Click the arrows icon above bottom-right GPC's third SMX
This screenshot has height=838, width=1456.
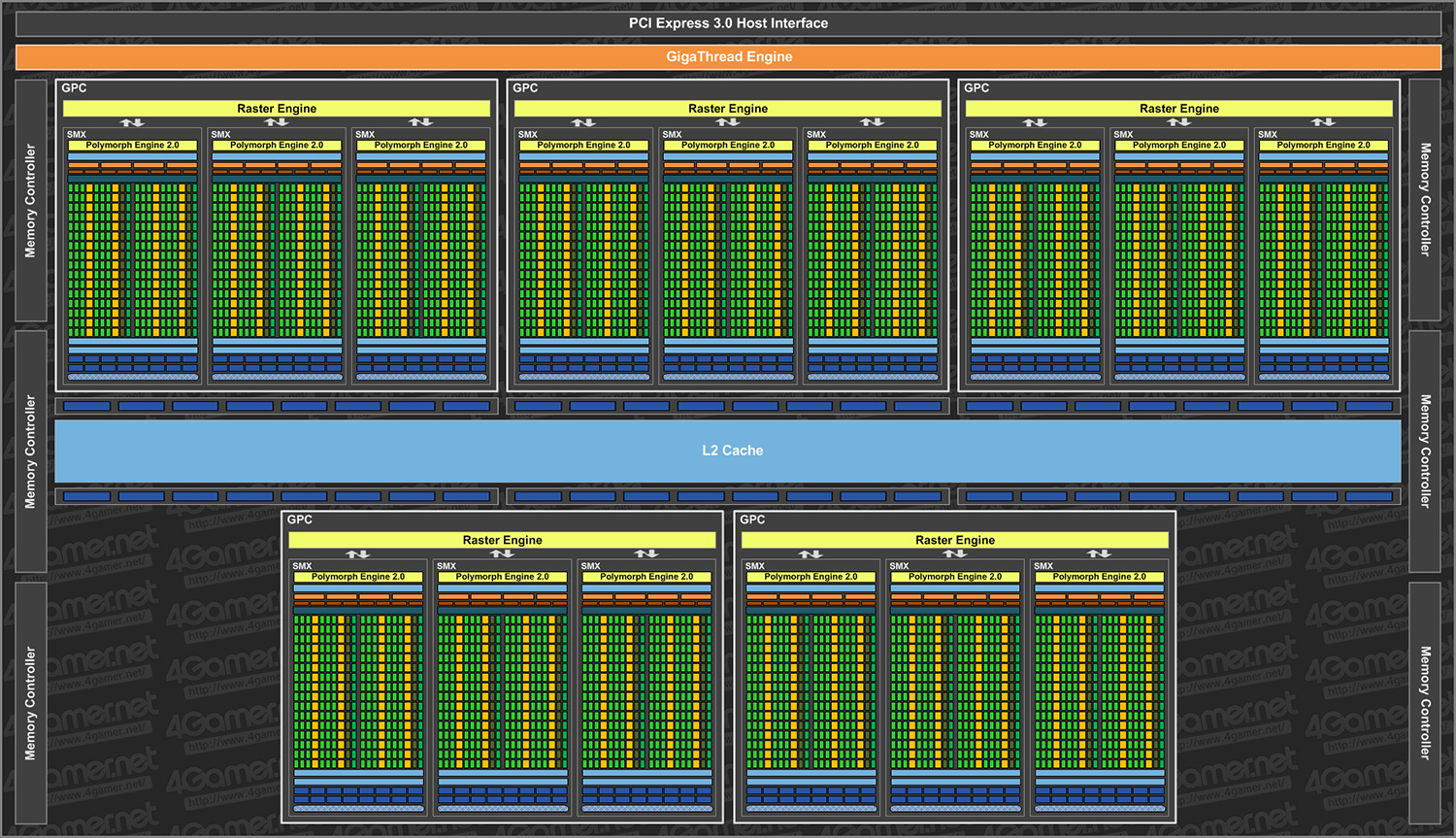point(1099,553)
